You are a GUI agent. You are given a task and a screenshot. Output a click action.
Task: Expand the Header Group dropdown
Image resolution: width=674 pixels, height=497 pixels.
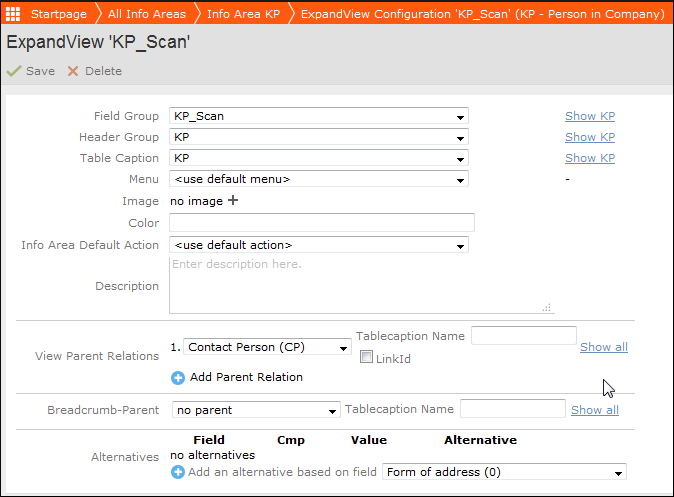[318, 137]
